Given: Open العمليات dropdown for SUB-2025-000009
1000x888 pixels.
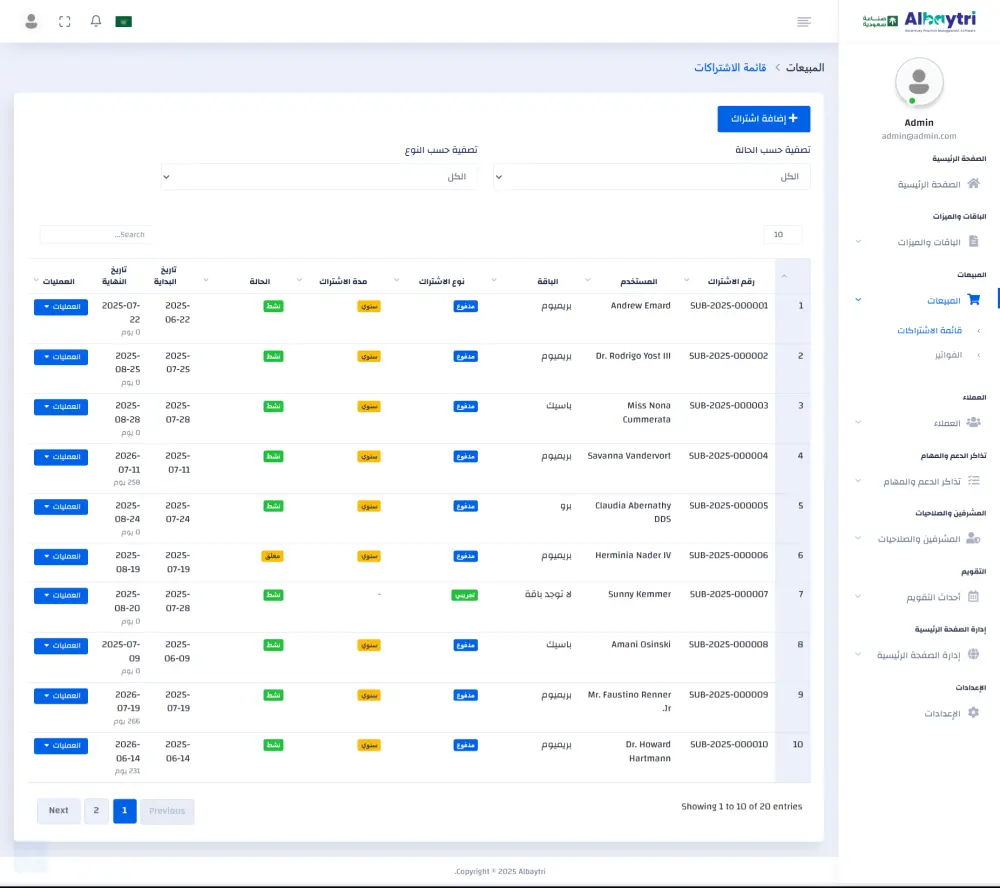Looking at the screenshot, I should pyautogui.click(x=61, y=695).
